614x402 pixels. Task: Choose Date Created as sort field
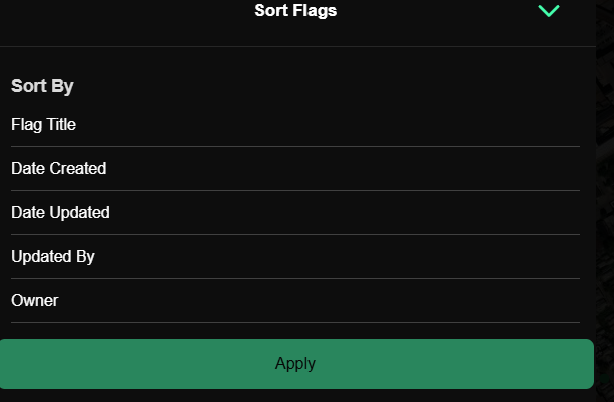(295, 169)
